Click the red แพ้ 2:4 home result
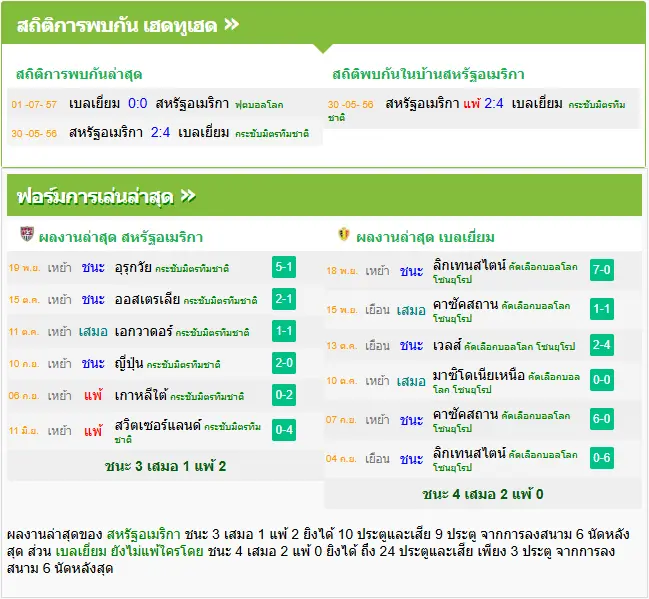The image size is (649, 599). [483, 103]
